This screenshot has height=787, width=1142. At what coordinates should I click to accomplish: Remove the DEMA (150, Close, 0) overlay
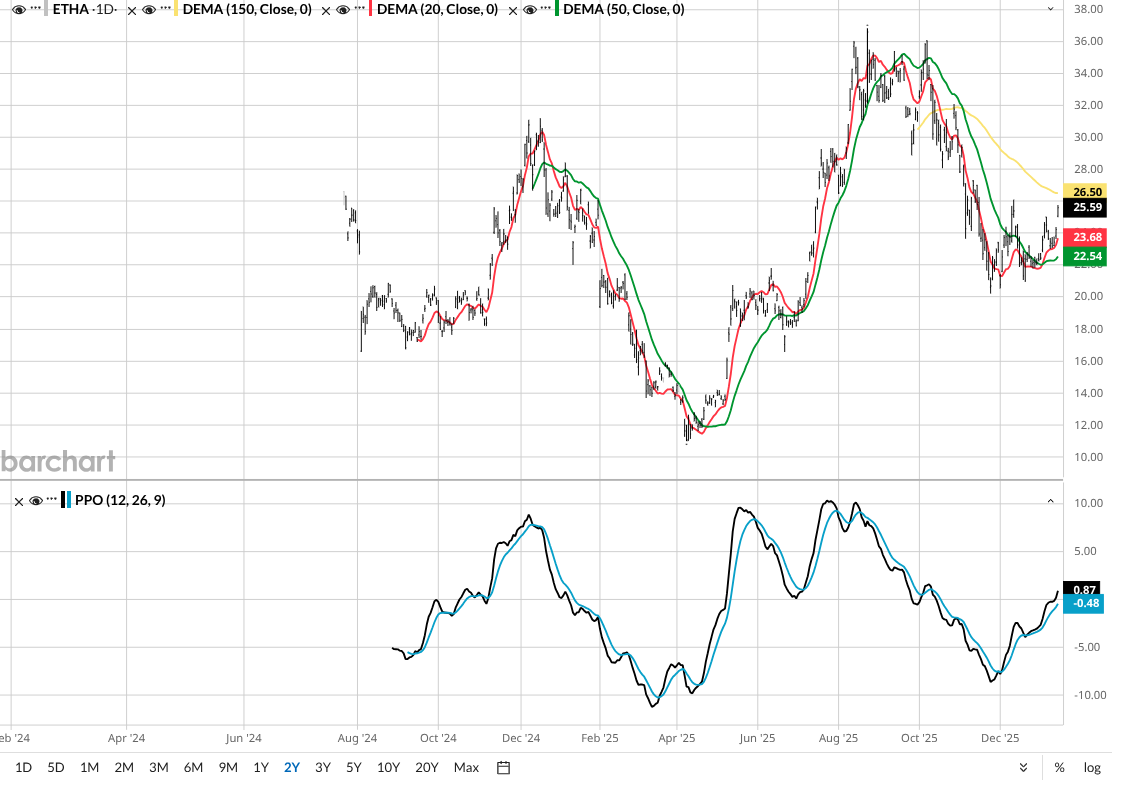(132, 9)
